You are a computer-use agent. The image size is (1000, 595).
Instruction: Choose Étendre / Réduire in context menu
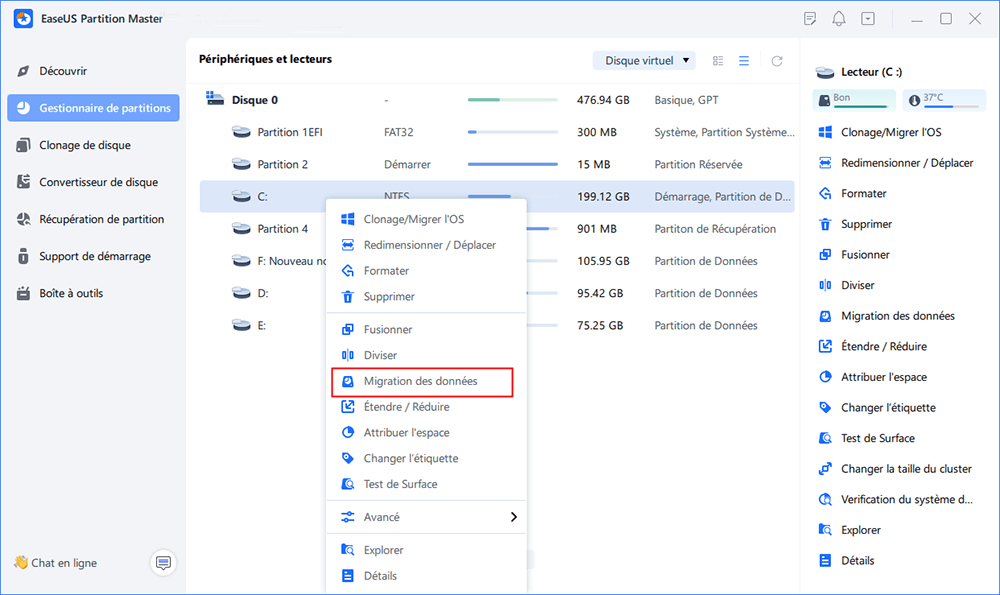[426, 407]
